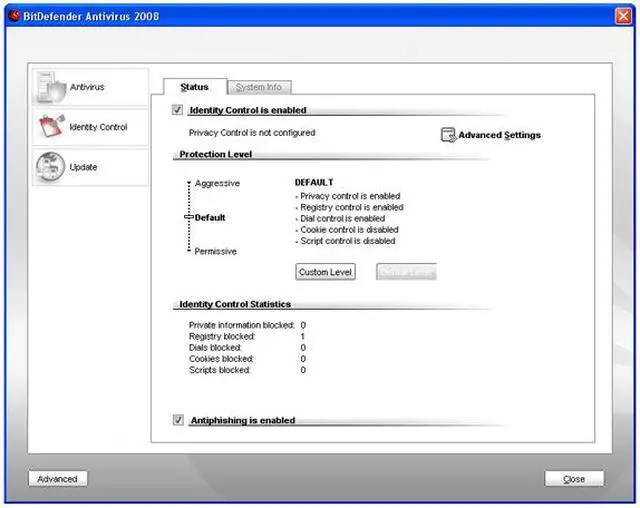Click the BitDefender logo in title bar
The width and height of the screenshot is (640, 508).
pyautogui.click(x=13, y=16)
